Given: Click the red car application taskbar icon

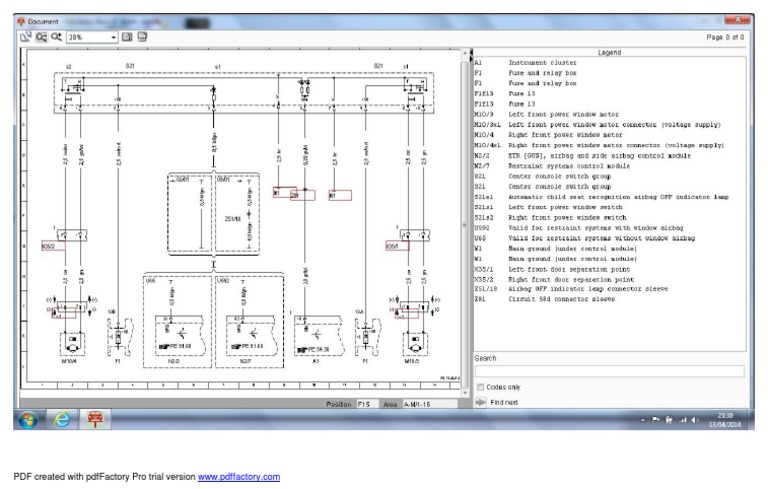Looking at the screenshot, I should [x=96, y=420].
